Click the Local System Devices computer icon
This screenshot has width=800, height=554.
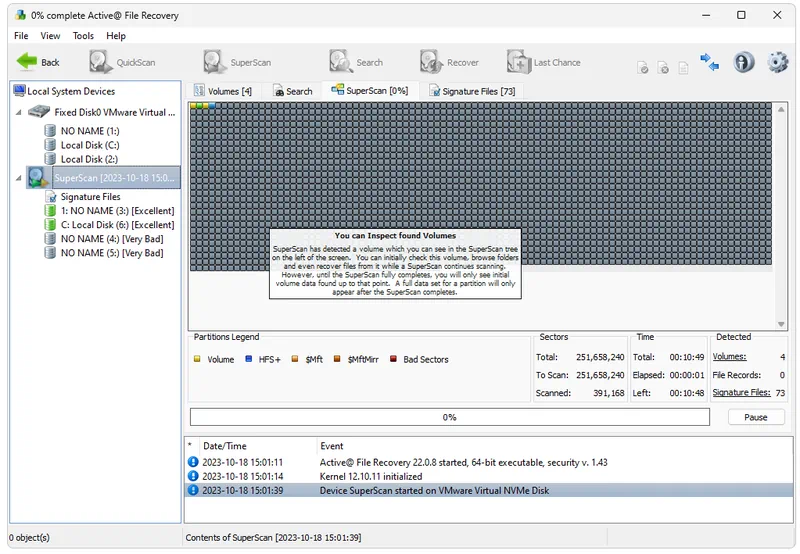pos(19,91)
